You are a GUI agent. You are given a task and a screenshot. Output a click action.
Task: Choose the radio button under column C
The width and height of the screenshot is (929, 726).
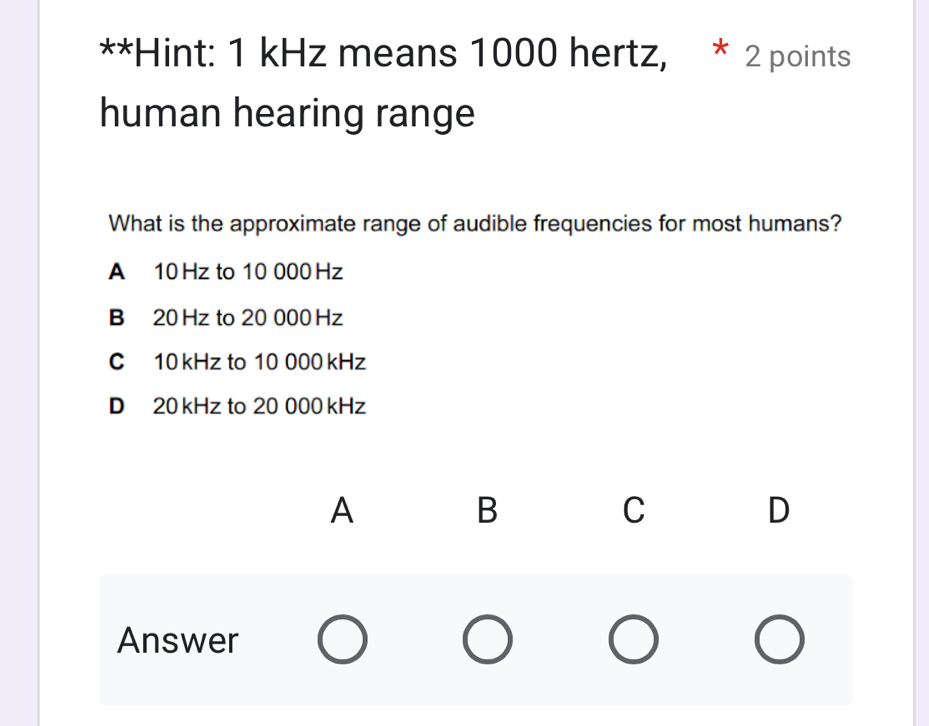pyautogui.click(x=634, y=640)
